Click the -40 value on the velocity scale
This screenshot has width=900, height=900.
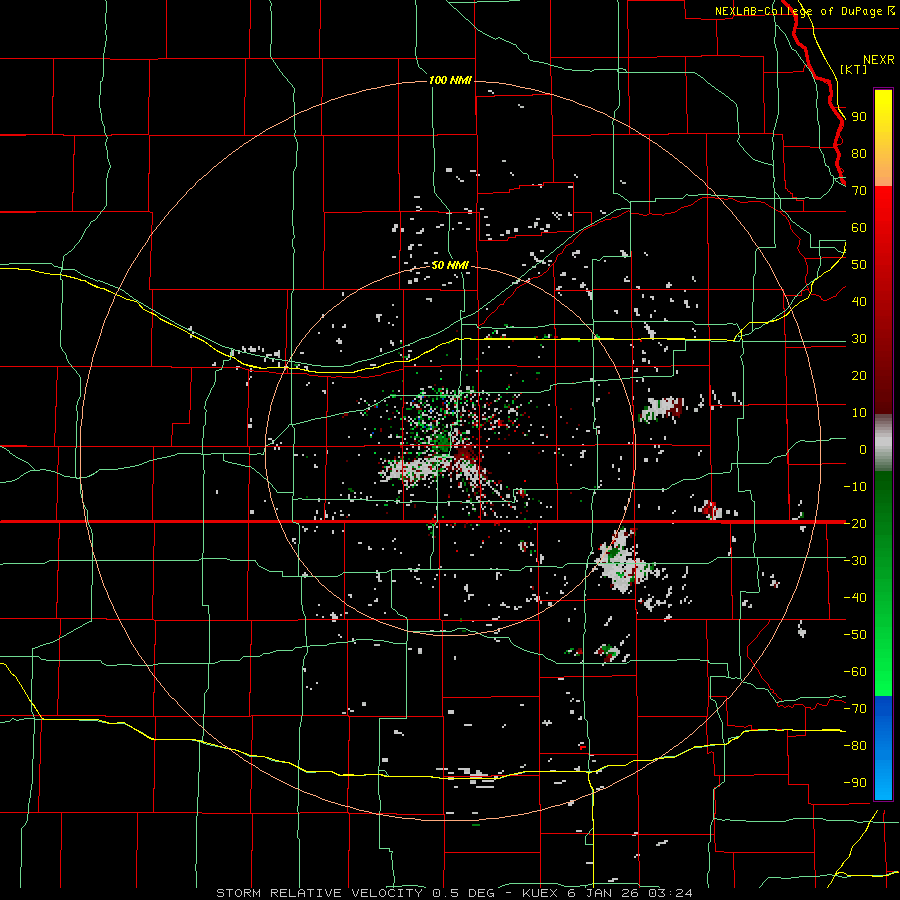coord(855,598)
